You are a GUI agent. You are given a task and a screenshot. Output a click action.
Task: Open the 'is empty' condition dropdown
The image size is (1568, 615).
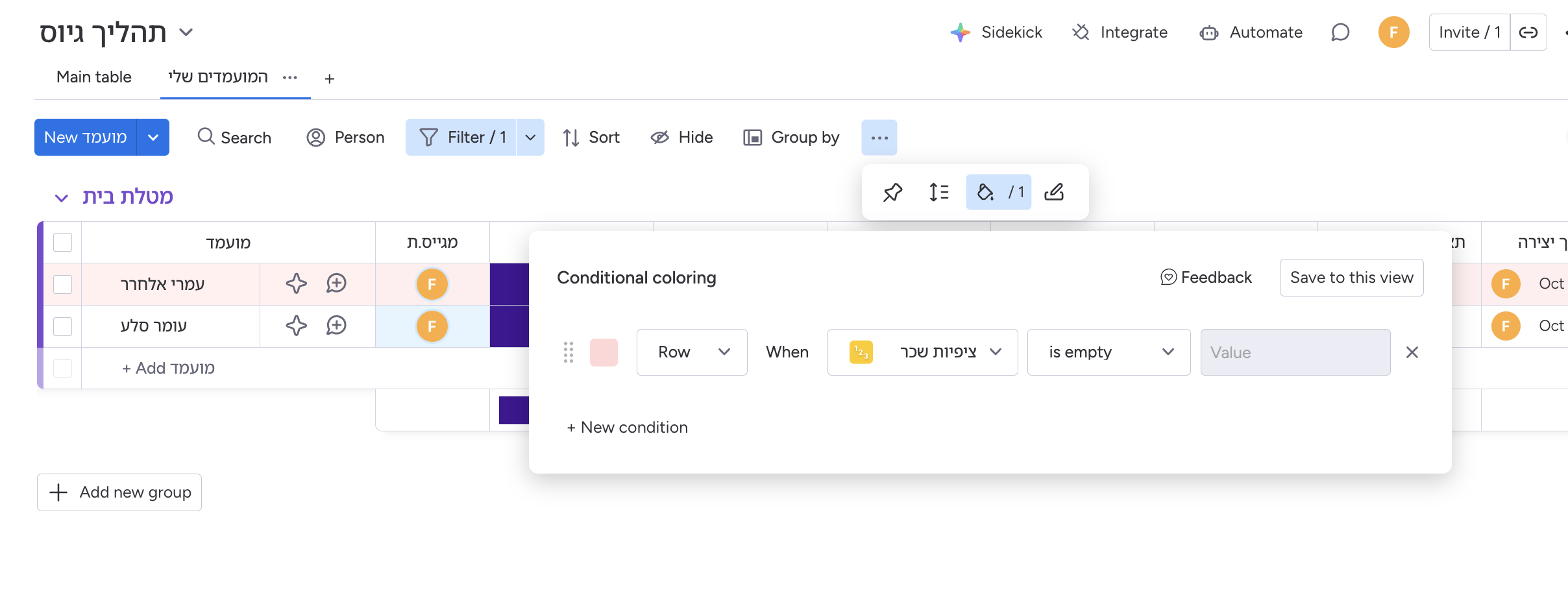pyautogui.click(x=1109, y=352)
